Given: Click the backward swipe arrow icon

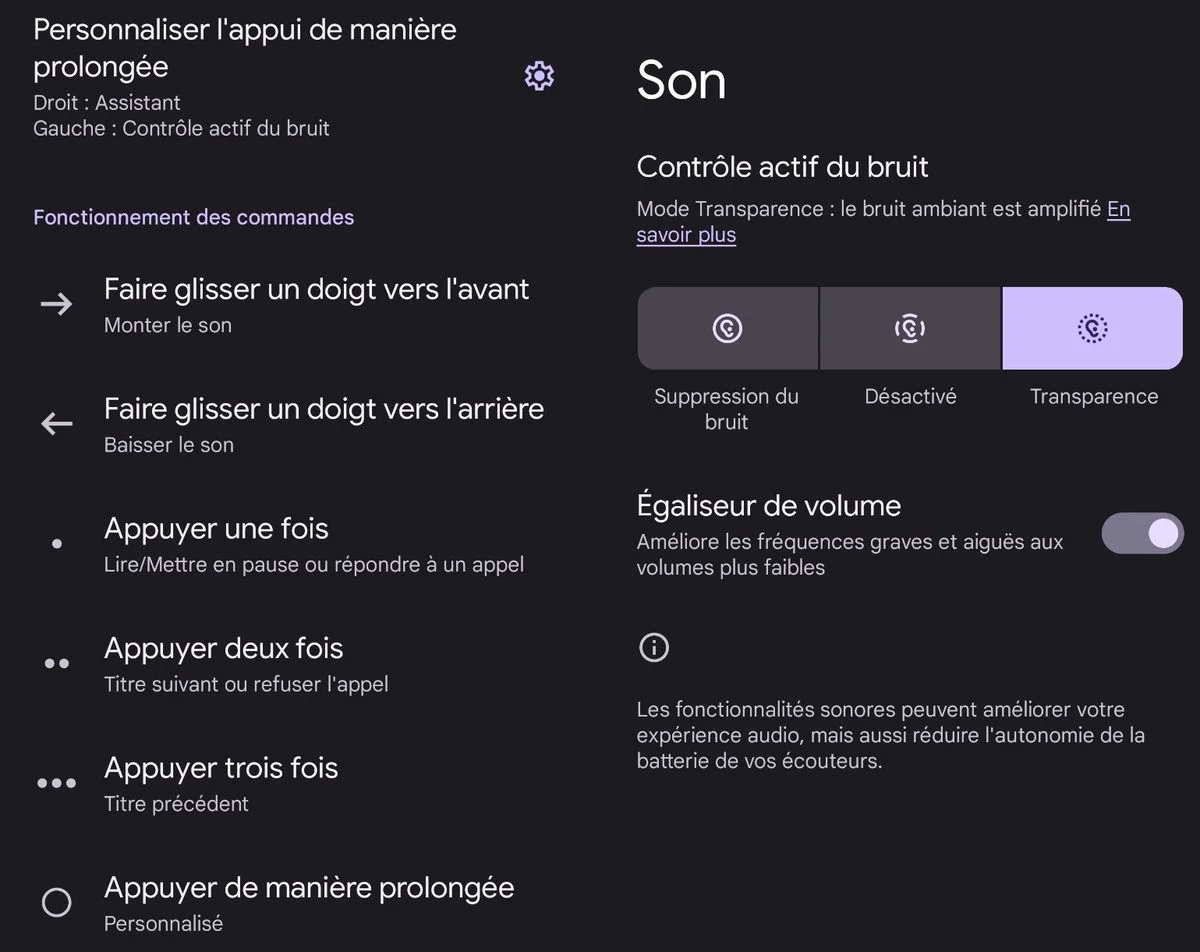Looking at the screenshot, I should [x=56, y=424].
